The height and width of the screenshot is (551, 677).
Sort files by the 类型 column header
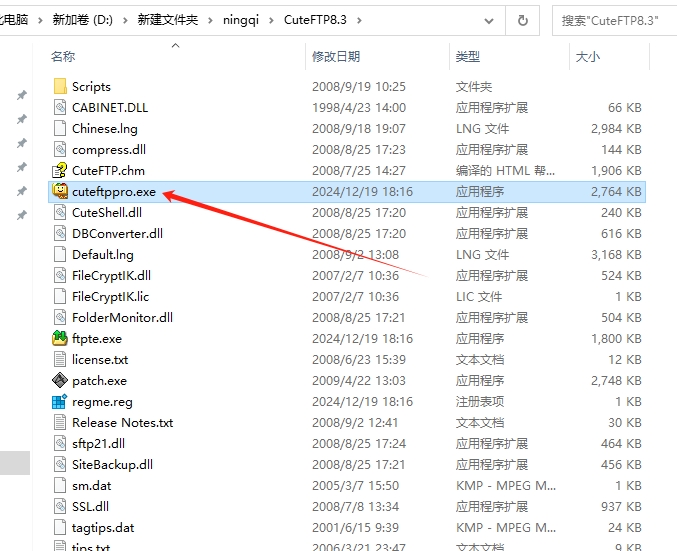(468, 57)
